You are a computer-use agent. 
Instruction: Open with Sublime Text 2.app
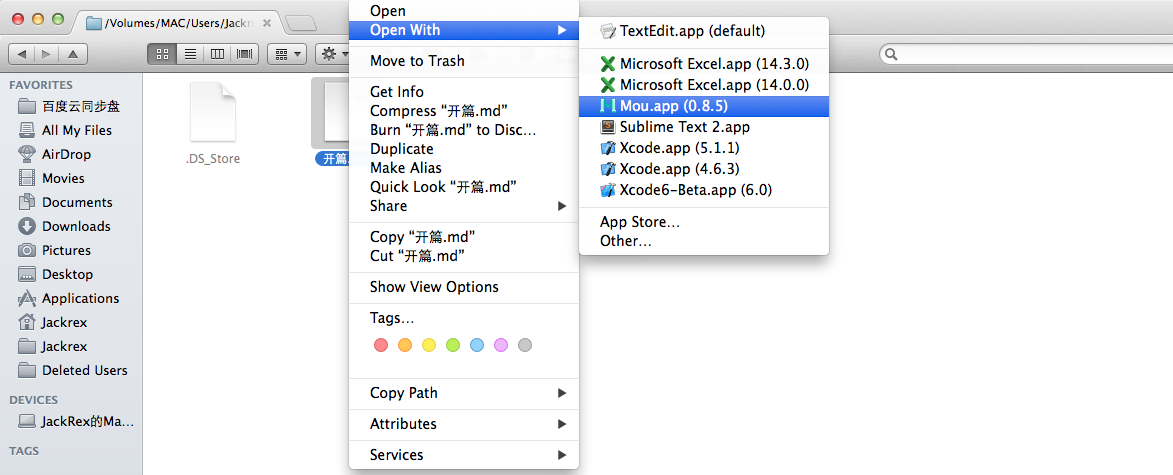pyautogui.click(x=703, y=126)
